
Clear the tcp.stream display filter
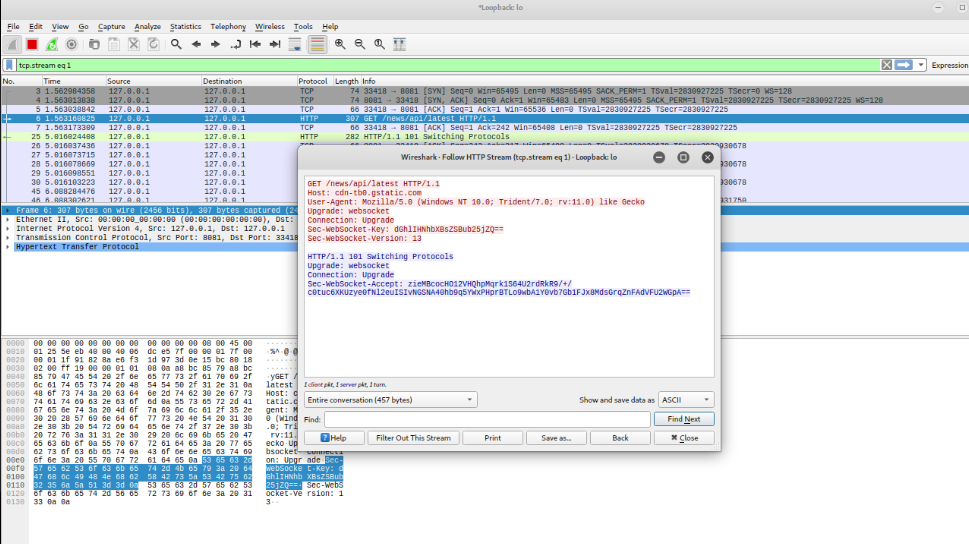[x=886, y=65]
